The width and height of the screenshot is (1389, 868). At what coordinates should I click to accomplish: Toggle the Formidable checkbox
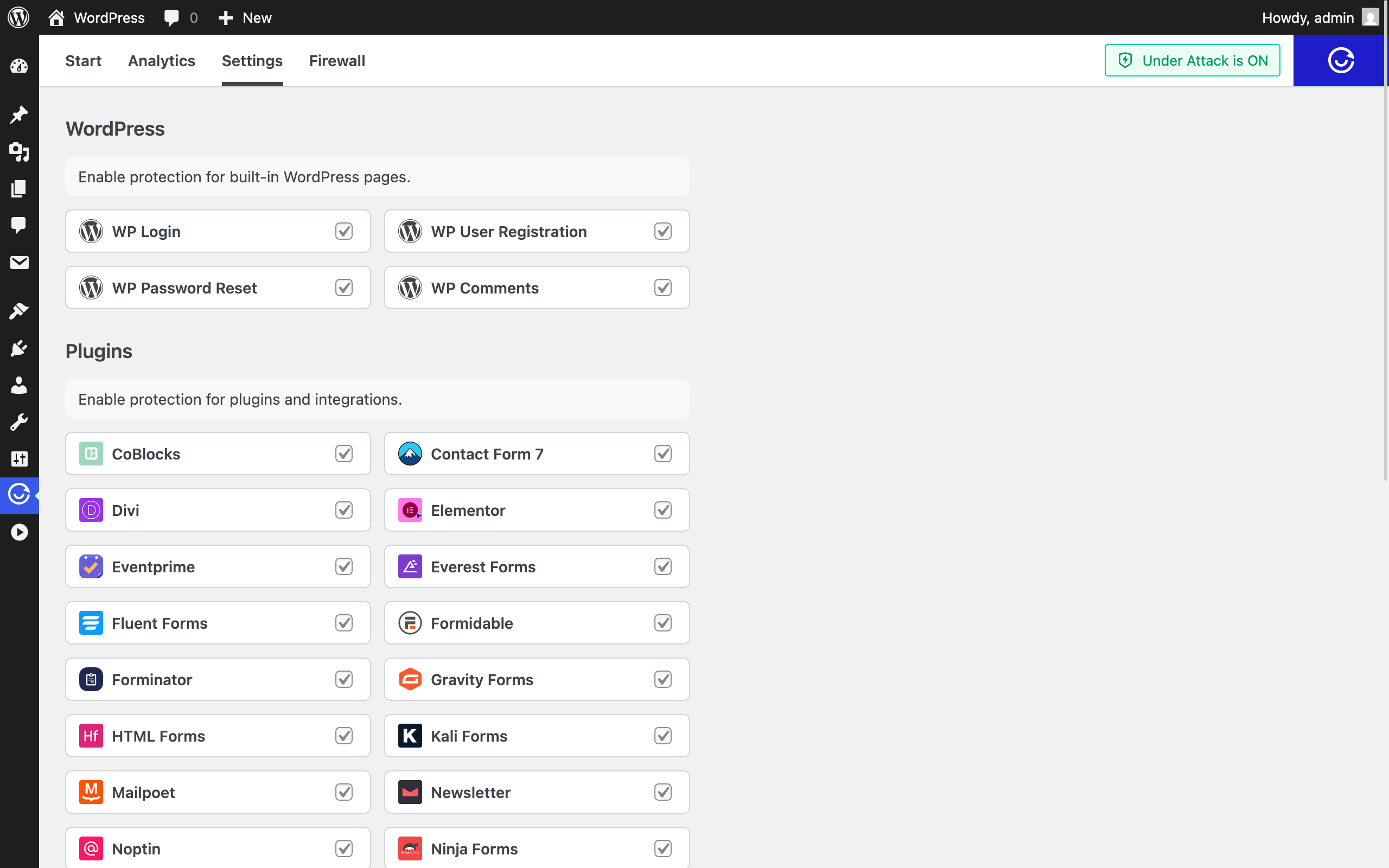click(x=663, y=623)
